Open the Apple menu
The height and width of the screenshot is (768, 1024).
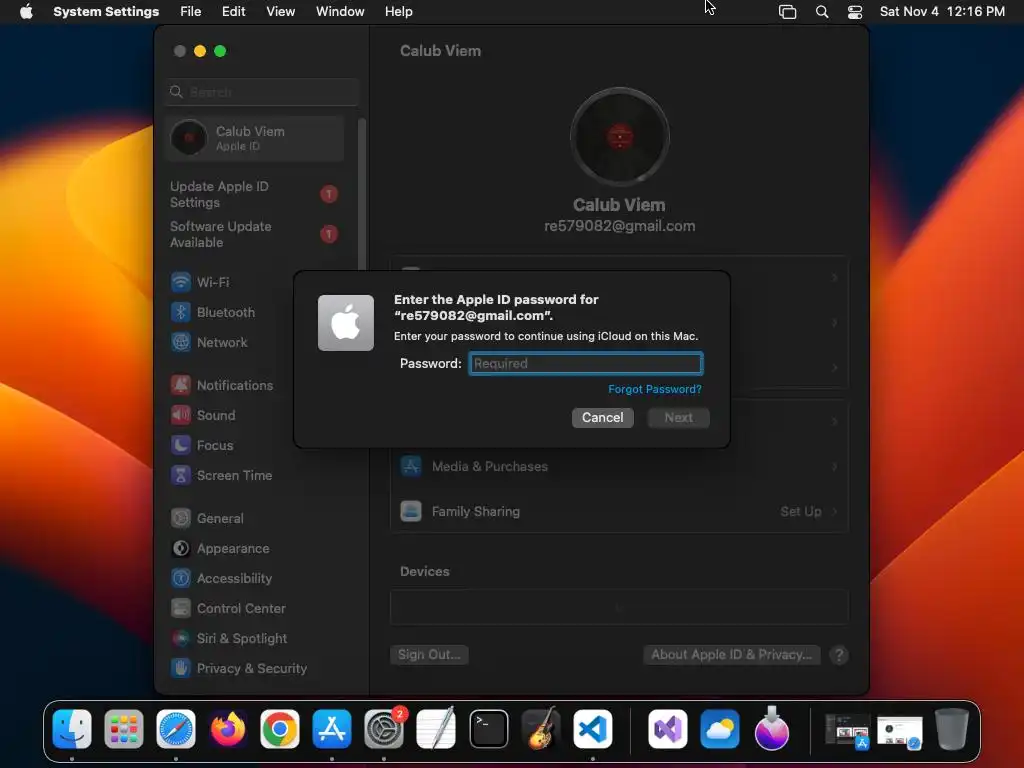[x=26, y=11]
